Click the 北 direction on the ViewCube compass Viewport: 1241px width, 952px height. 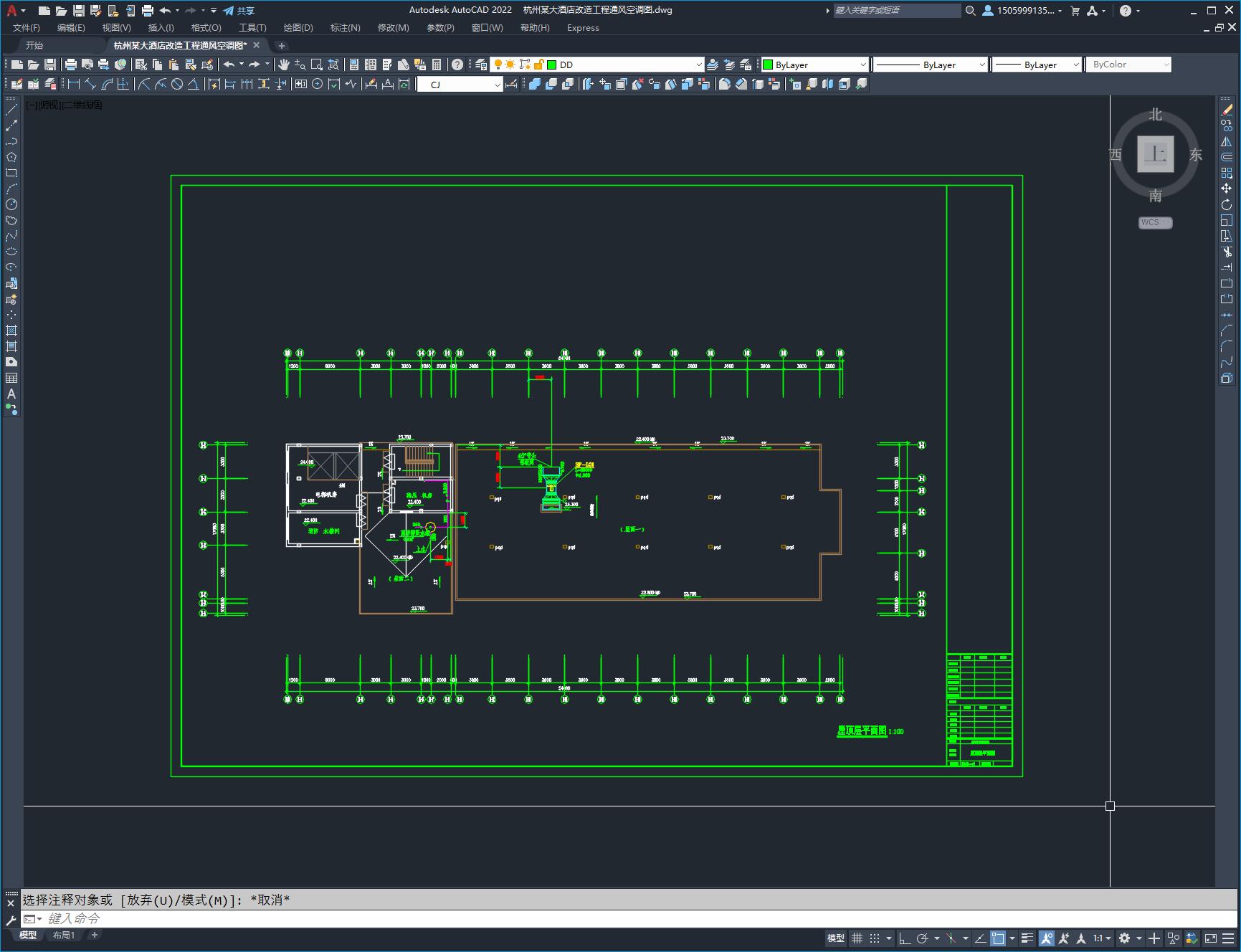point(1155,115)
